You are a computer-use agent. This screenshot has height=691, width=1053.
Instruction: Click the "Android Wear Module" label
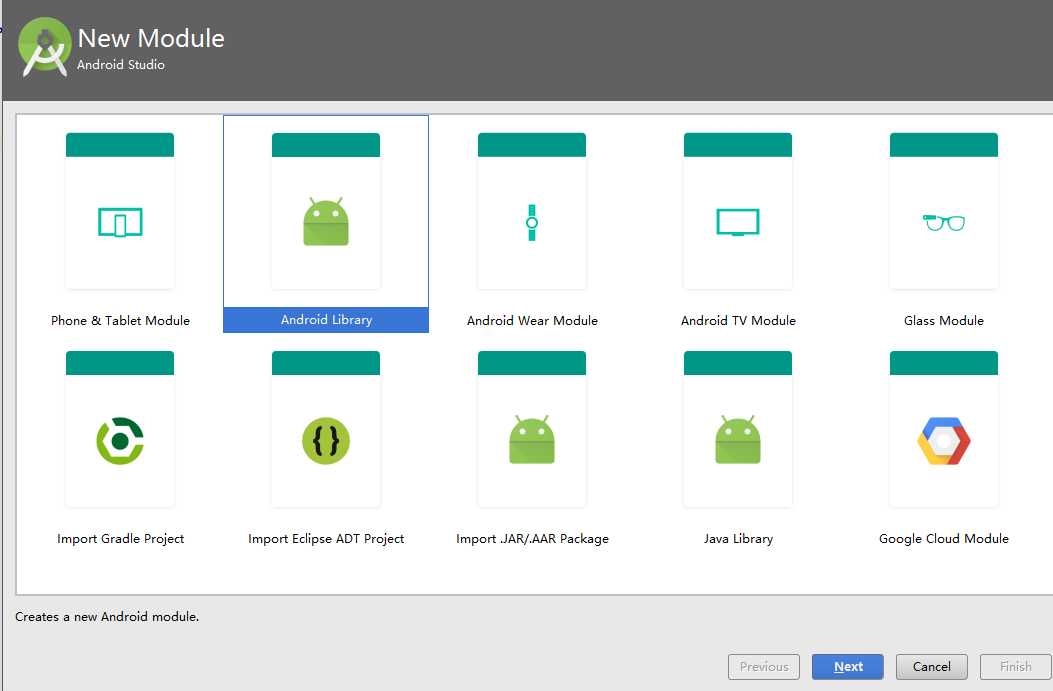coord(532,321)
